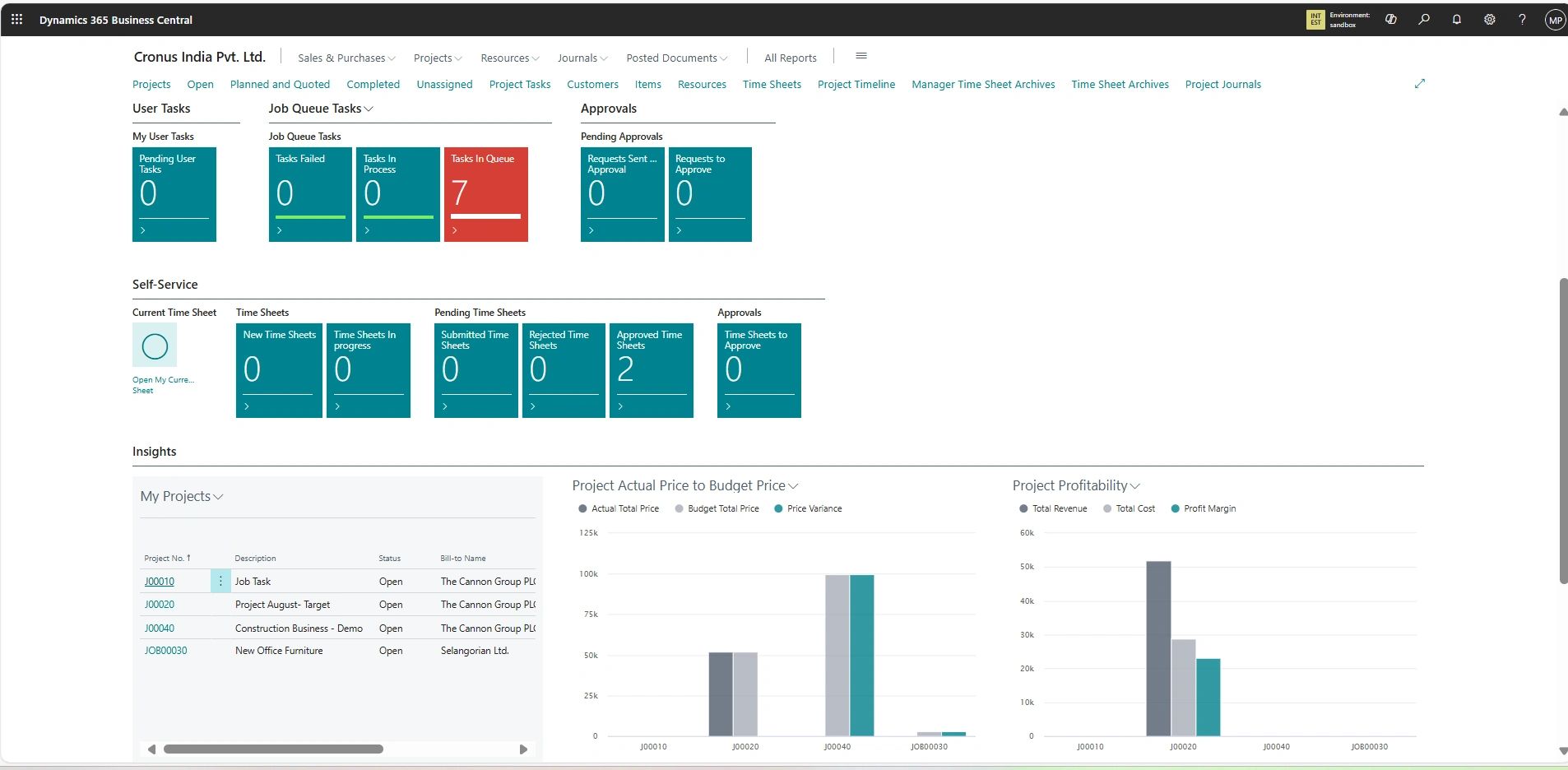
Task: Open the help question mark icon
Action: 1522,20
